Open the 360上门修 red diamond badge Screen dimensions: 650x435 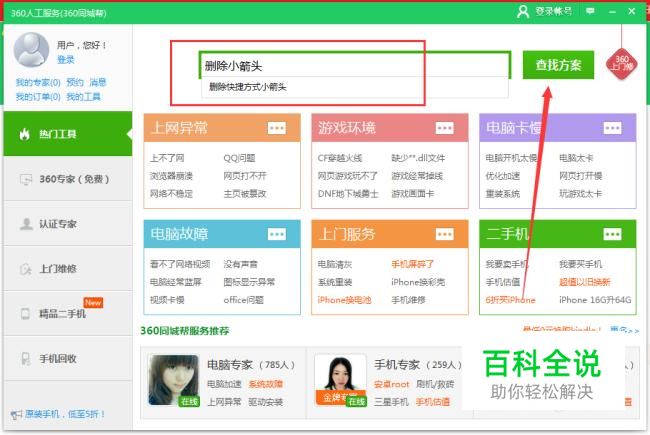621,63
